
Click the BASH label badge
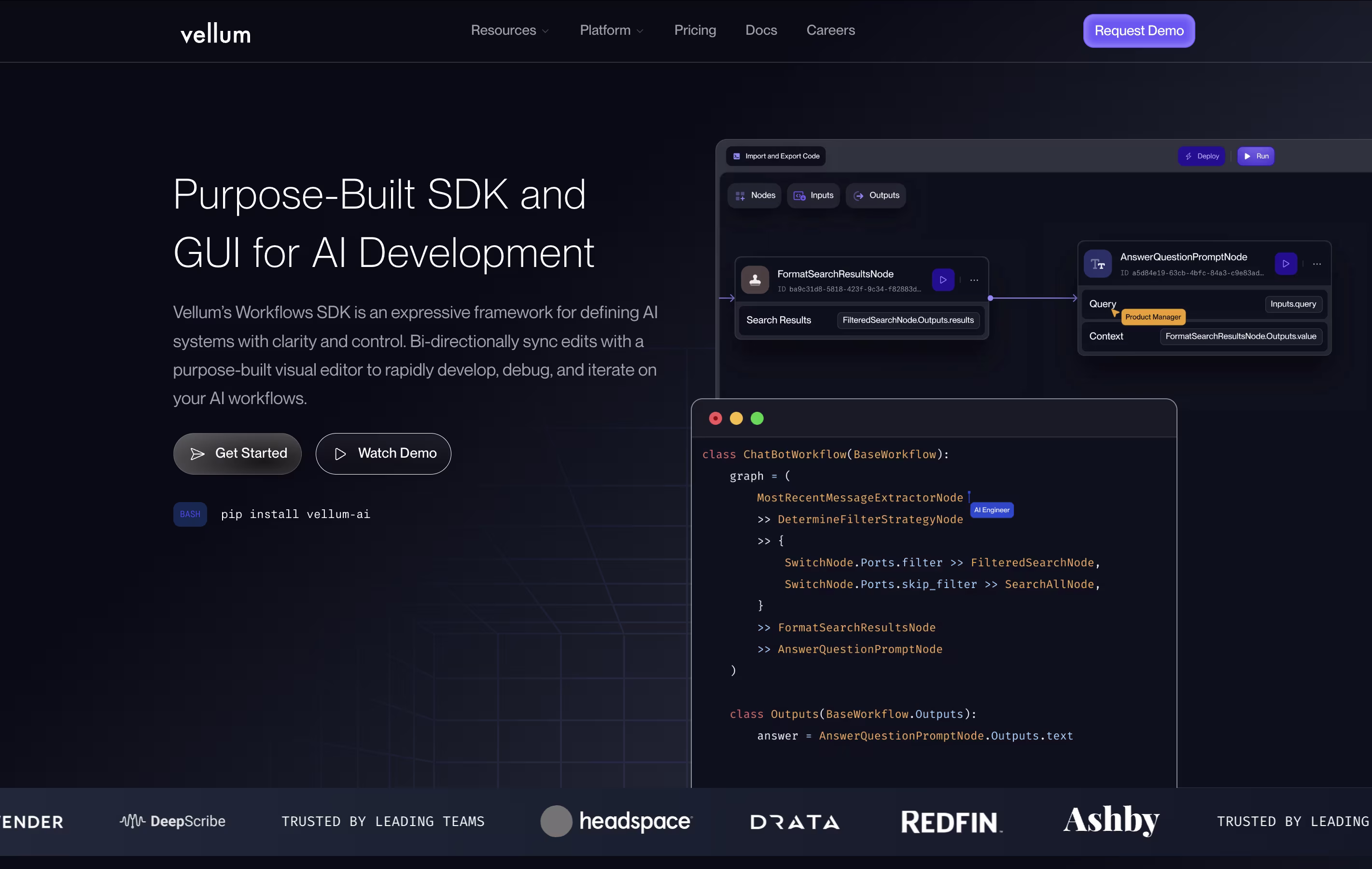[190, 514]
